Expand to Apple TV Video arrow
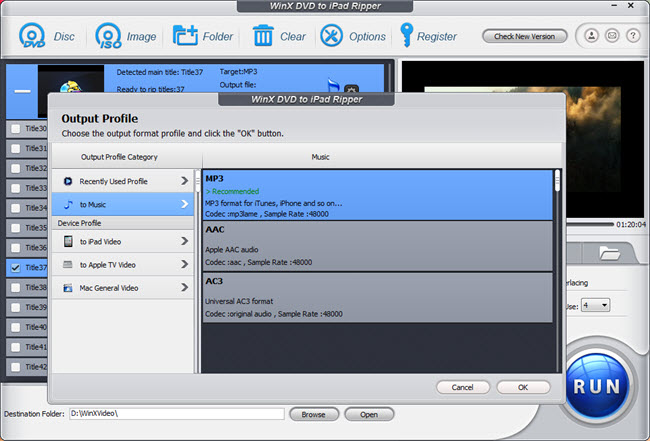This screenshot has height=441, width=650. (184, 264)
